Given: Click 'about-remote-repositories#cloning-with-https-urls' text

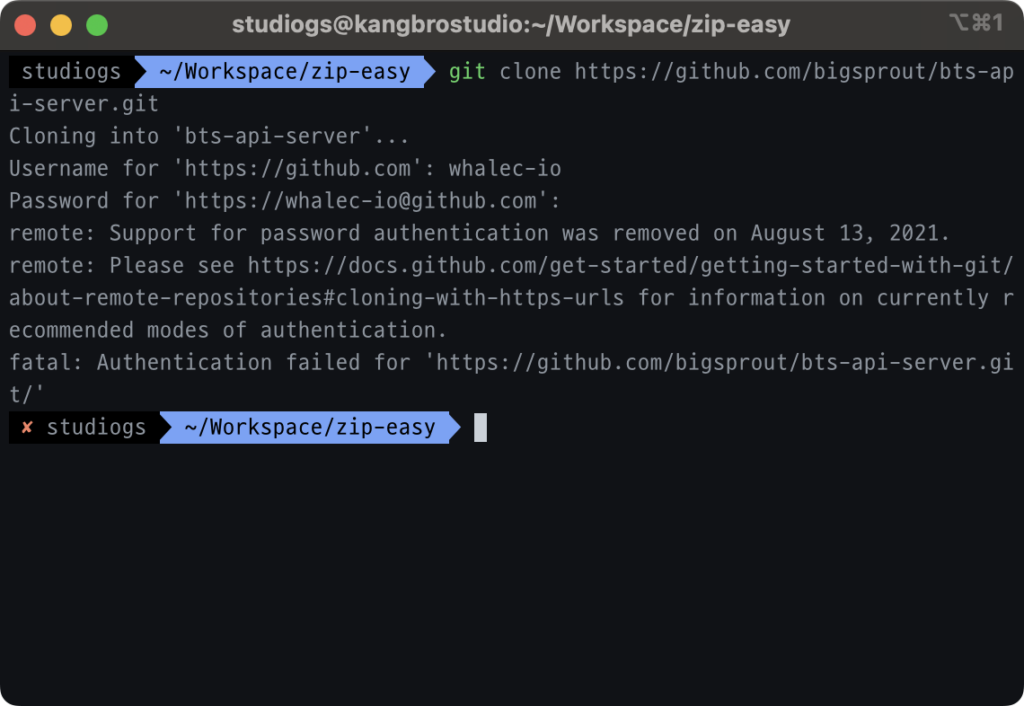Looking at the screenshot, I should coord(317,298).
